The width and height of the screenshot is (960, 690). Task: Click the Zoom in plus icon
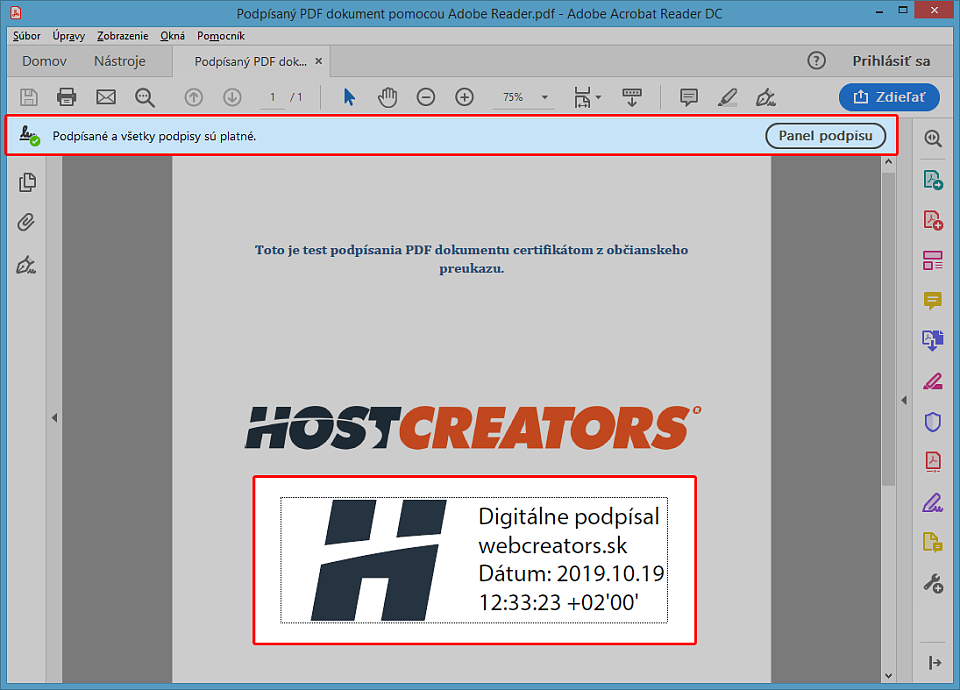(x=464, y=97)
